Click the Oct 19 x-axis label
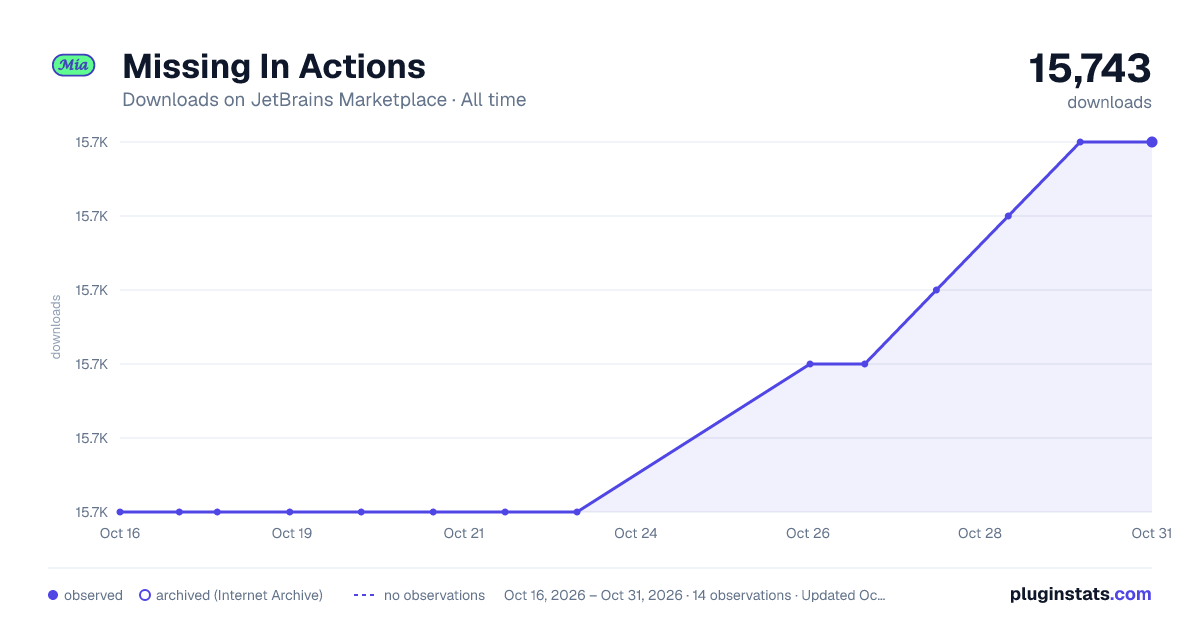 (x=292, y=533)
